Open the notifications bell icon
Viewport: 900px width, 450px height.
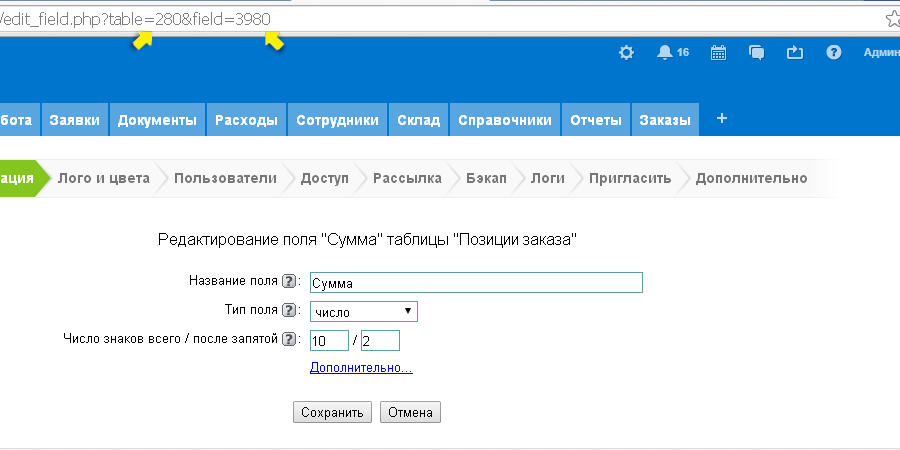coord(665,53)
